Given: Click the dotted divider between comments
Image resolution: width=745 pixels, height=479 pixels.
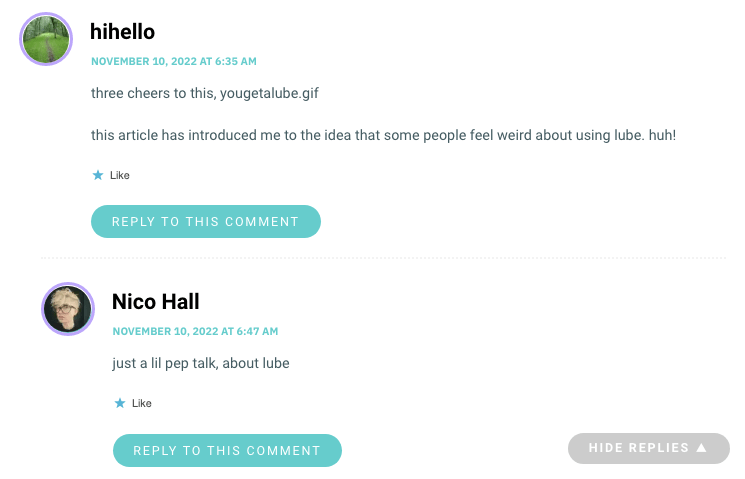Looking at the screenshot, I should (x=383, y=258).
